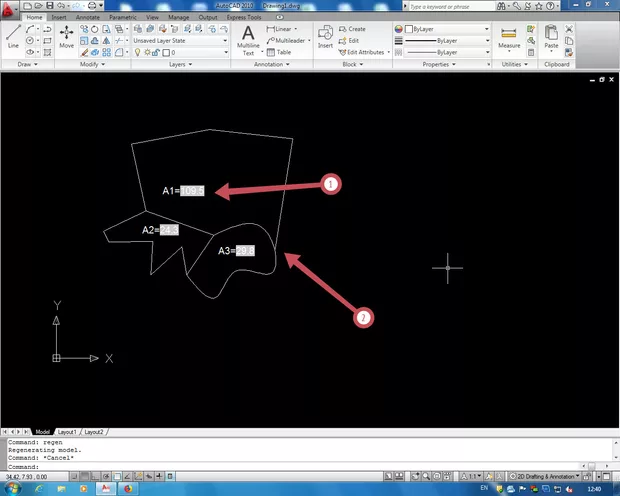Insert a Table annotation

[283, 52]
